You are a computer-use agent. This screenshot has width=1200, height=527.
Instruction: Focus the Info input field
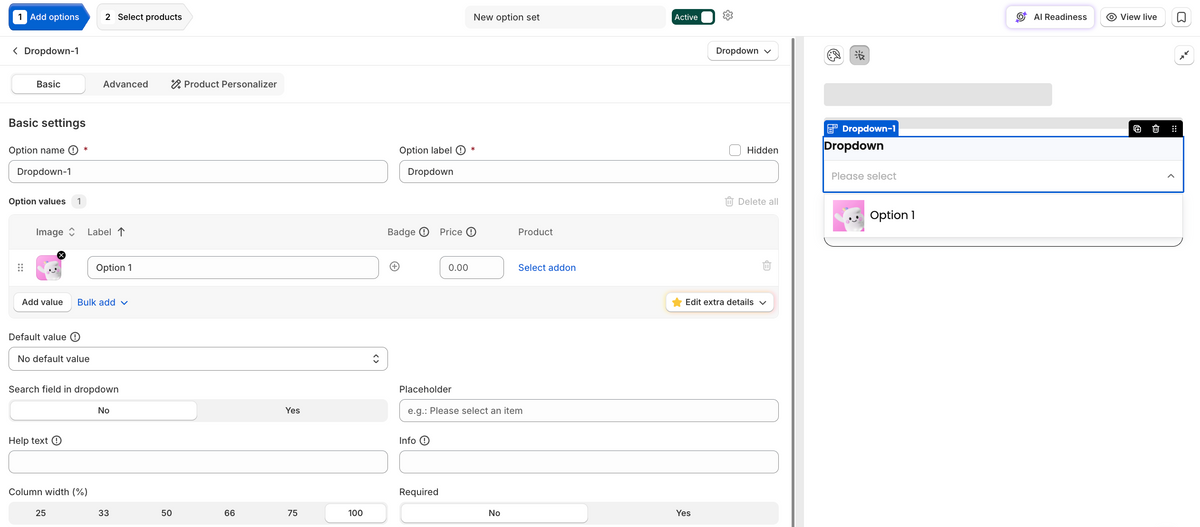point(589,461)
